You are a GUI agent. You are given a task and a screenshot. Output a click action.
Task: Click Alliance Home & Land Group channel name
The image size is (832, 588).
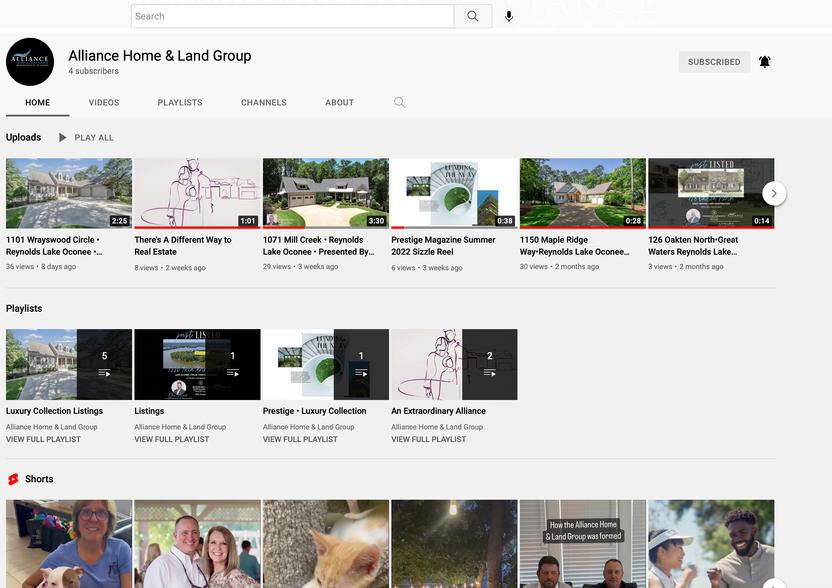pos(160,56)
